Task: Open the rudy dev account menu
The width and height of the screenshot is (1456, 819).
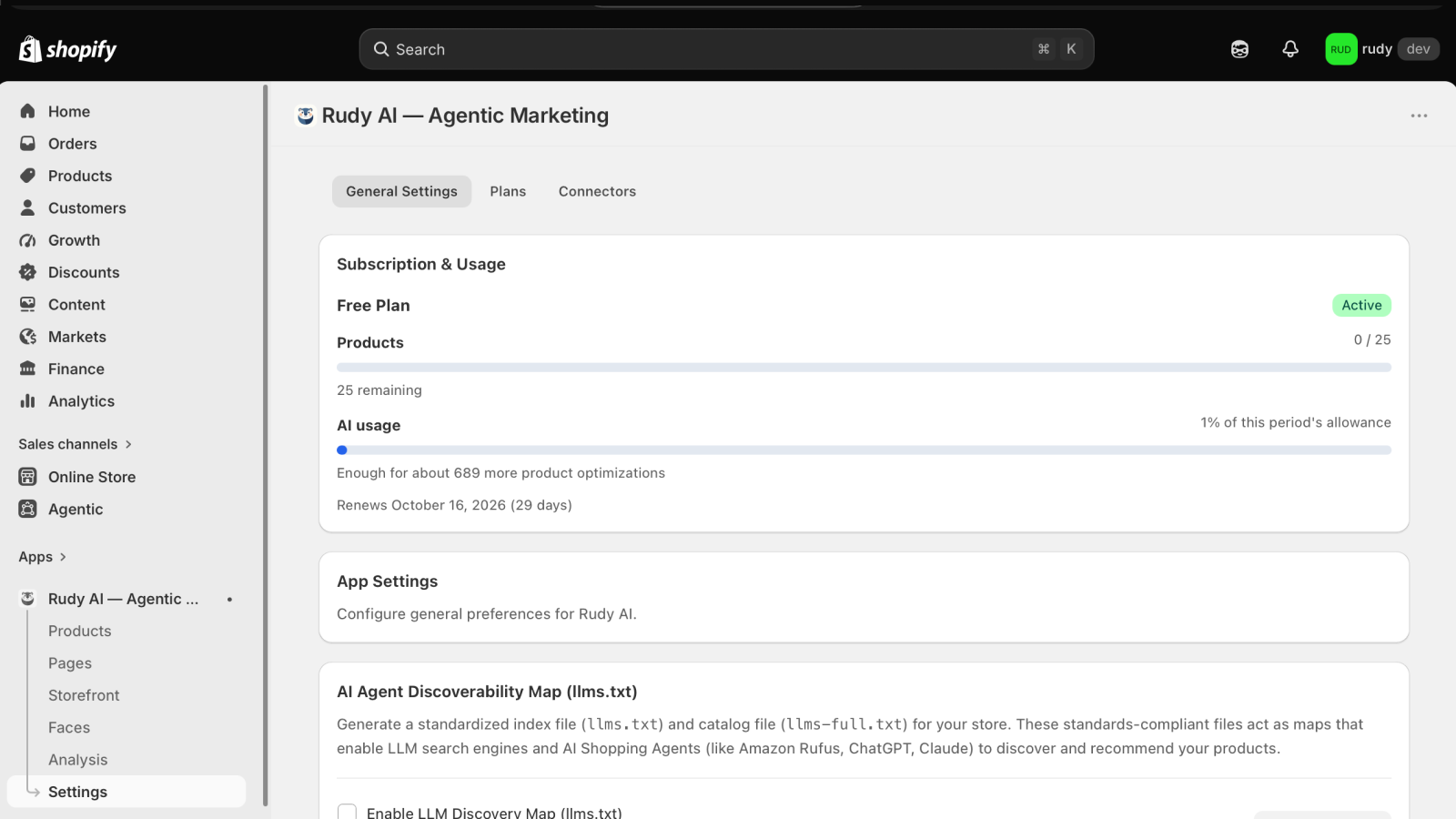Action: click(x=1382, y=49)
